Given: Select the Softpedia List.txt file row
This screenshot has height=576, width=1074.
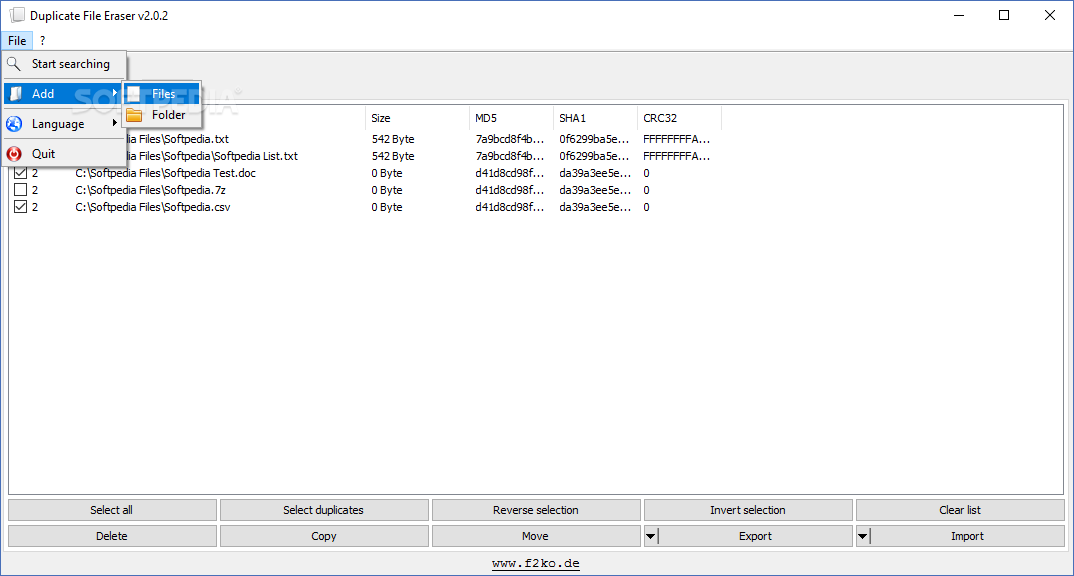Looking at the screenshot, I should pyautogui.click(x=212, y=156).
